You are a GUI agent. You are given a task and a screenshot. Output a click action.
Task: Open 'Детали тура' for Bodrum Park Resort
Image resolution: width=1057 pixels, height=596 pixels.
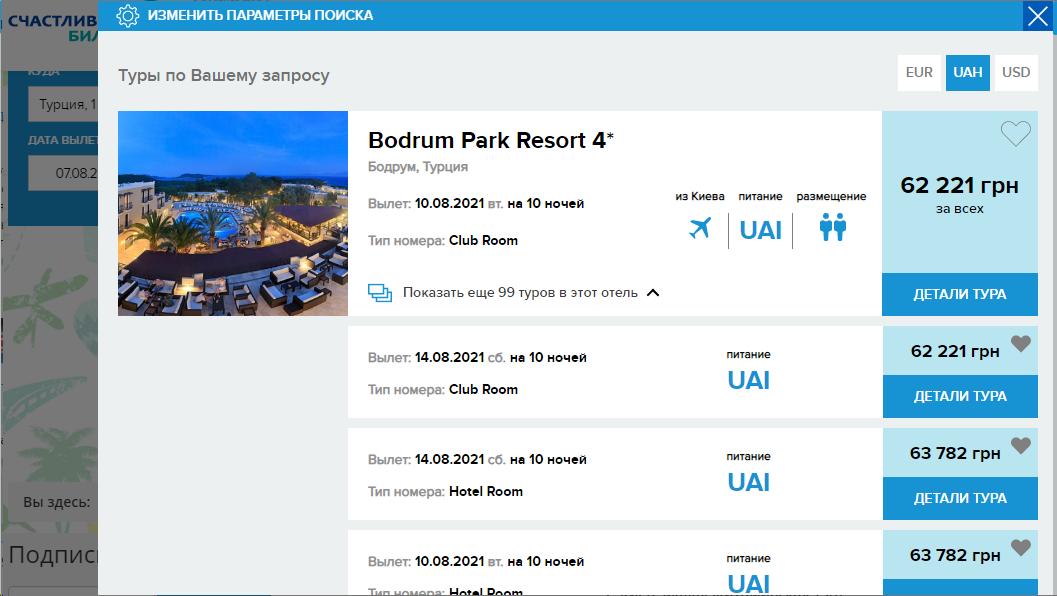pyautogui.click(x=959, y=294)
